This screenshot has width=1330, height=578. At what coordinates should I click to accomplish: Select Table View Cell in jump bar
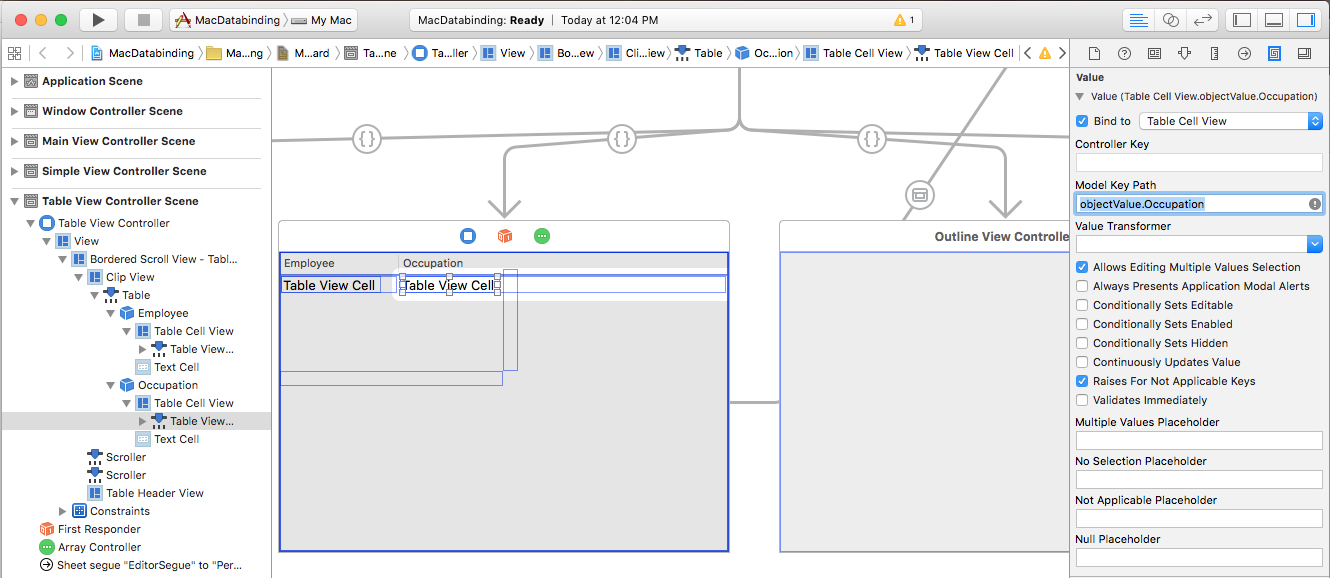(x=964, y=53)
